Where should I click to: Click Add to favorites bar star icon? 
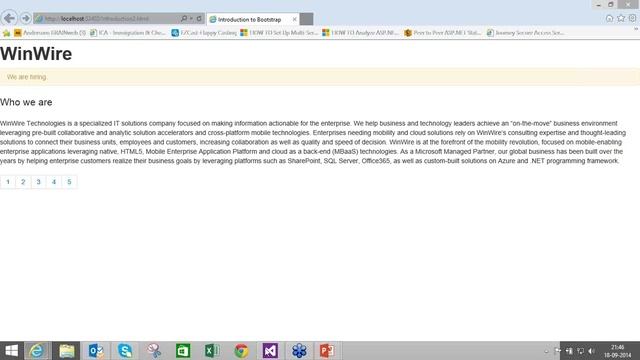coord(6,33)
